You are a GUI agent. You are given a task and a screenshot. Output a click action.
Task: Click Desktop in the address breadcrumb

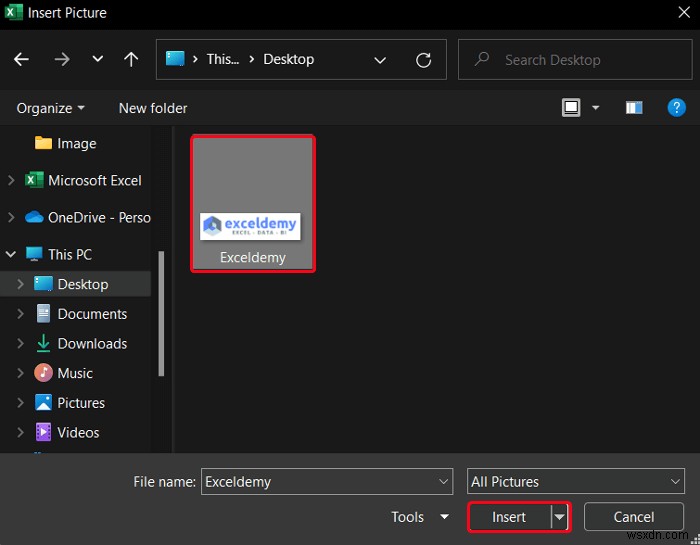tap(288, 59)
